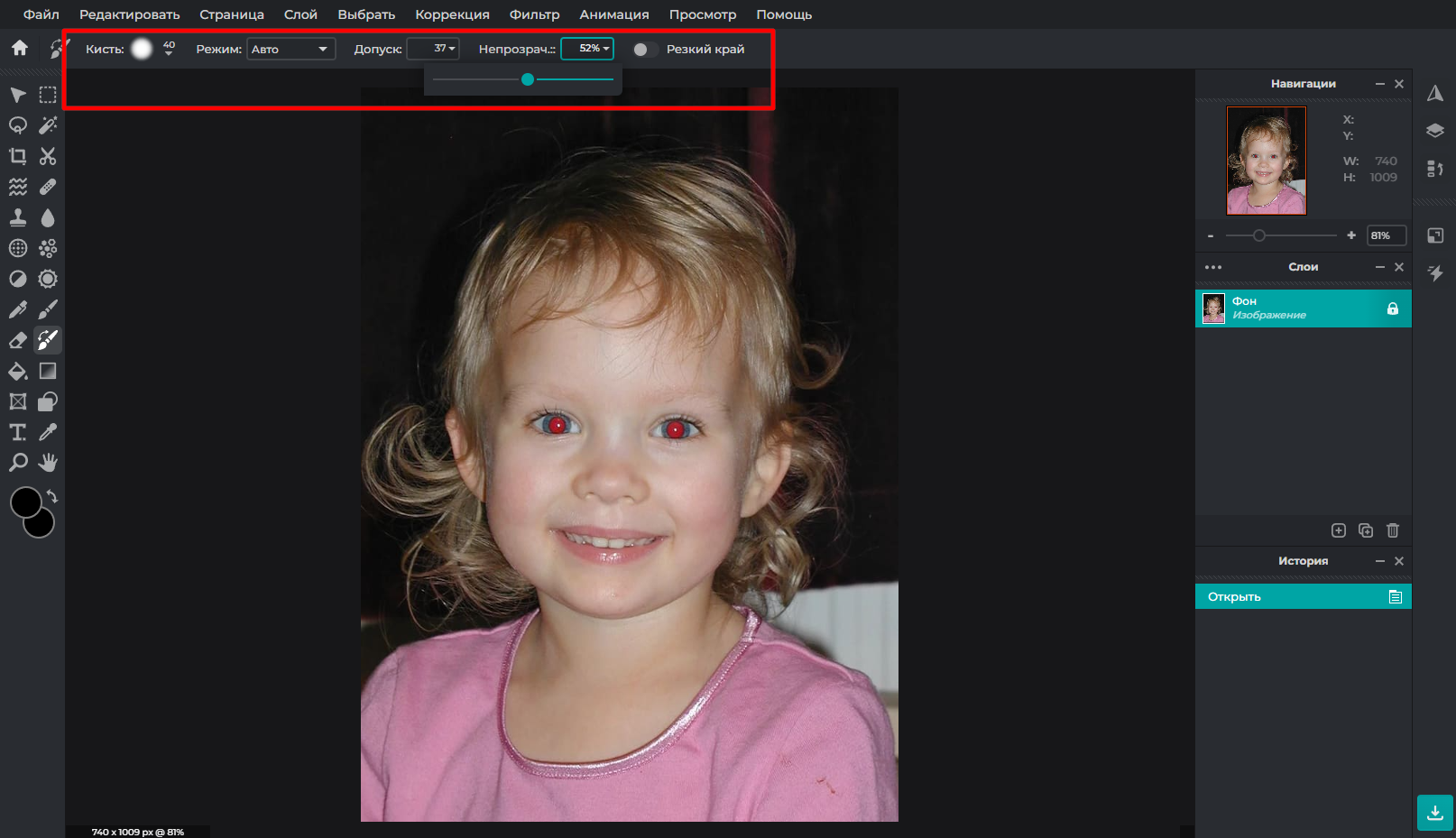Select the Frame tool
The width and height of the screenshot is (1456, 838).
pos(17,401)
